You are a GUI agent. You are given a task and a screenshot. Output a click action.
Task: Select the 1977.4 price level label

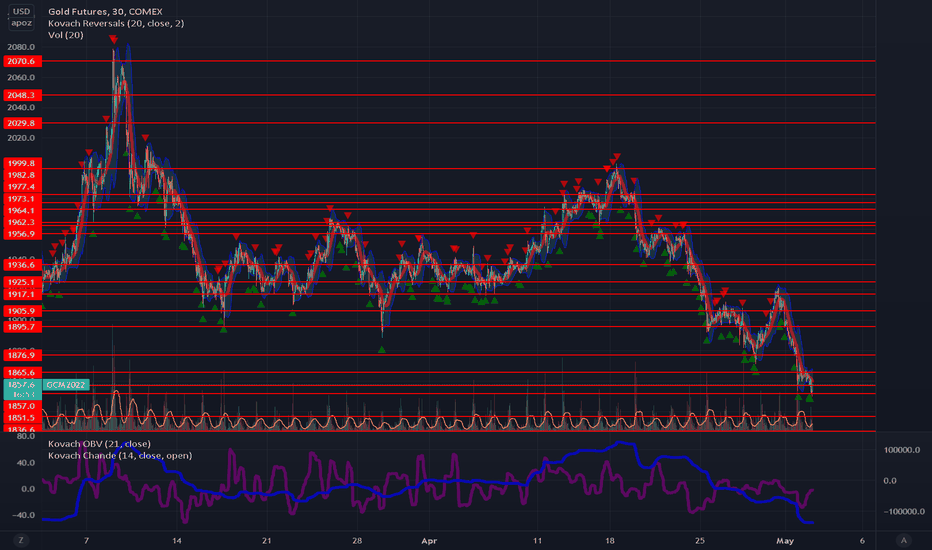[21, 187]
